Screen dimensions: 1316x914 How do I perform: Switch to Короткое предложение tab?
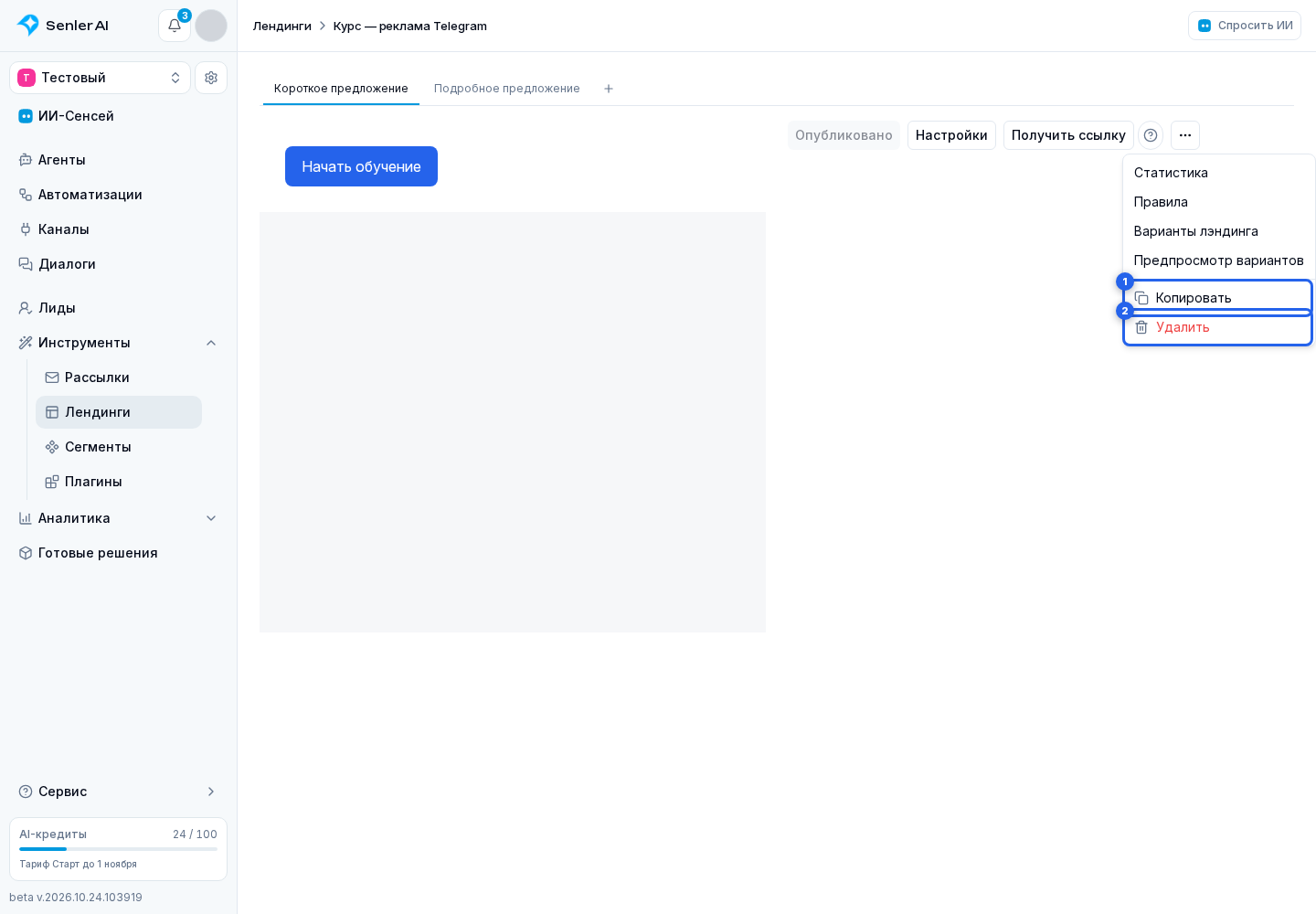click(341, 89)
